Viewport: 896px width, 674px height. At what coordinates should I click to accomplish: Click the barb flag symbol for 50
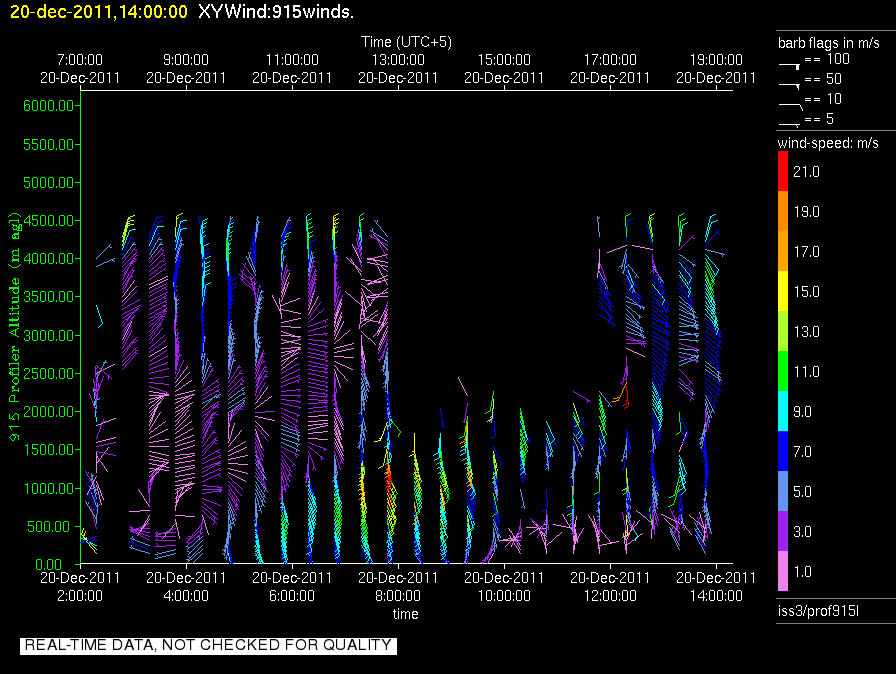(789, 85)
